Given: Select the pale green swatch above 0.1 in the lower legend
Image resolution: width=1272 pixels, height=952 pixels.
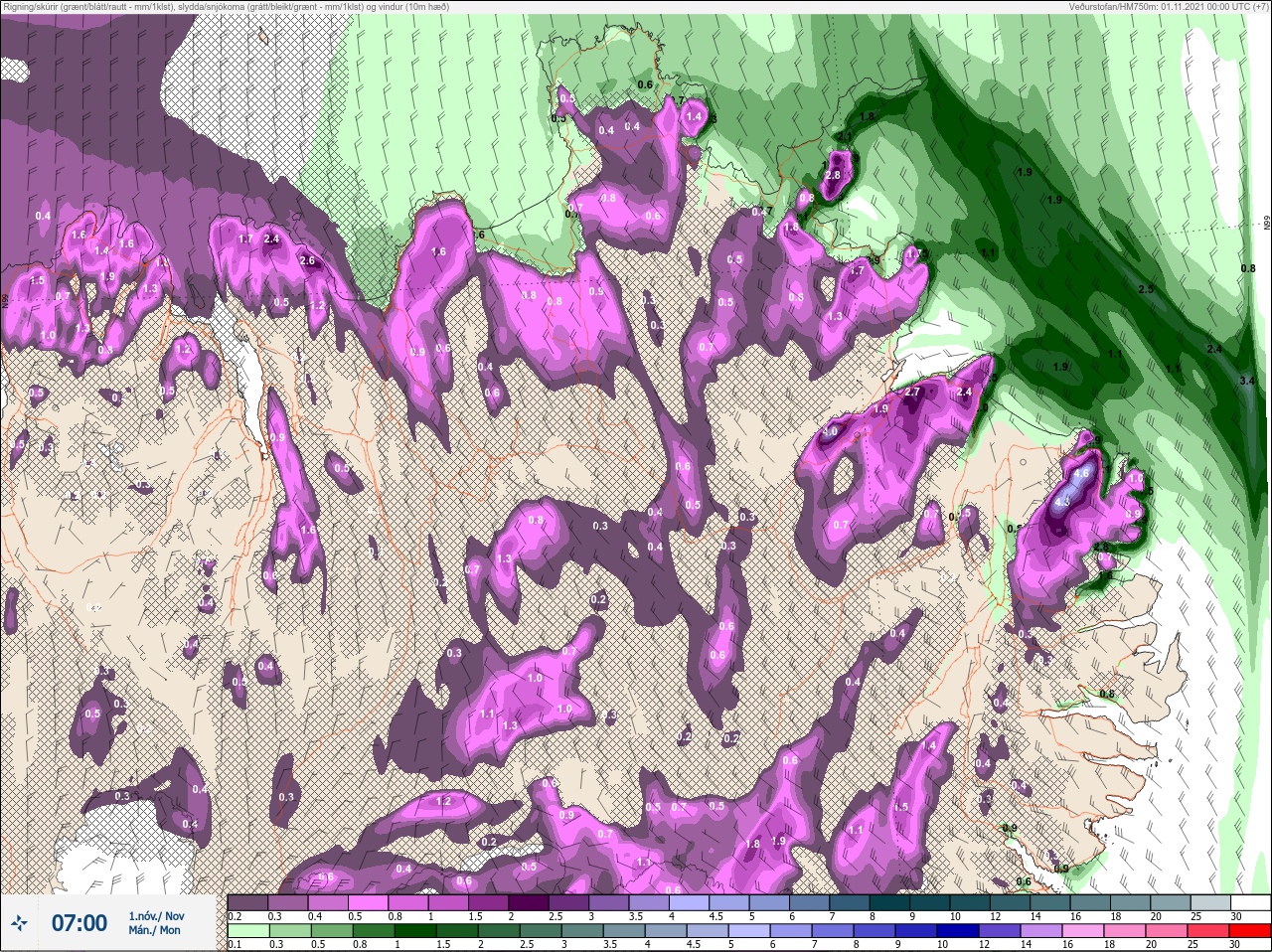Looking at the screenshot, I should click(247, 932).
